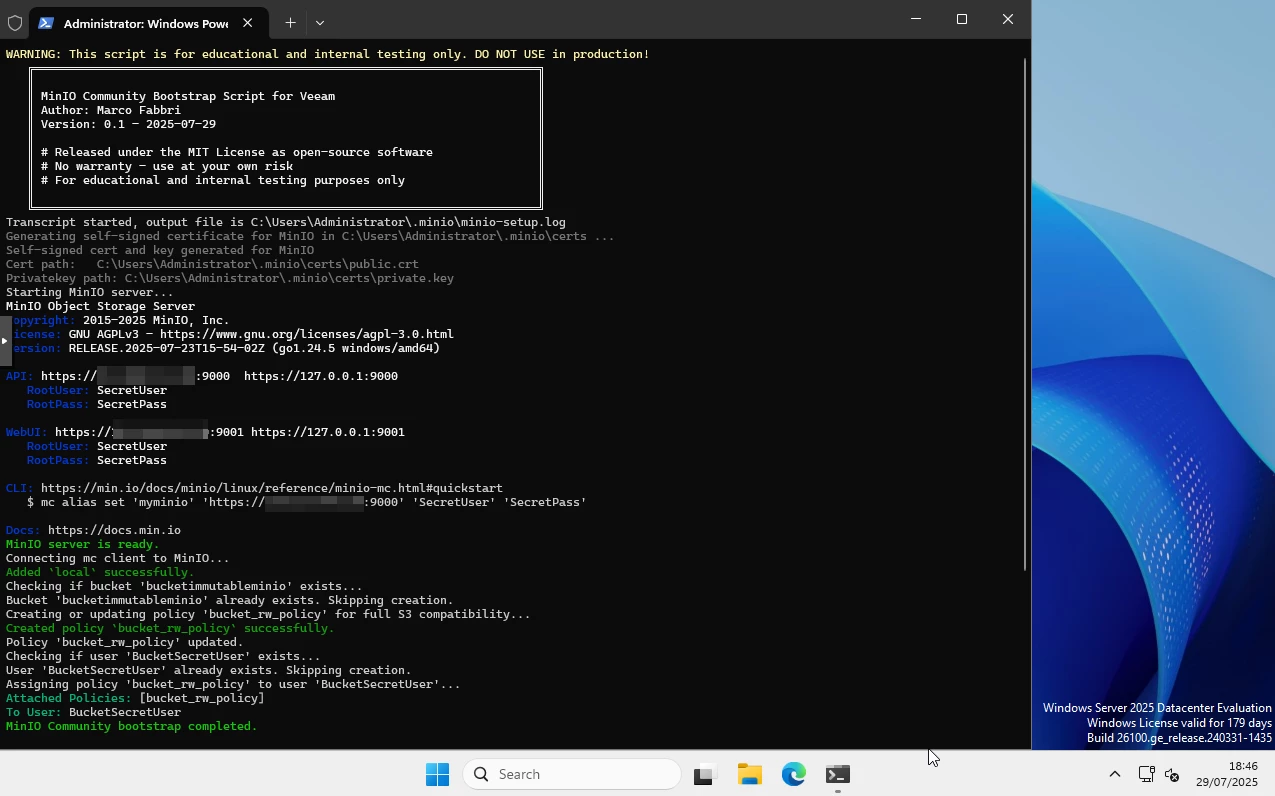Viewport: 1275px width, 796px height.
Task: Click the minio-mc quickstart URL in CLI line
Action: pos(272,488)
